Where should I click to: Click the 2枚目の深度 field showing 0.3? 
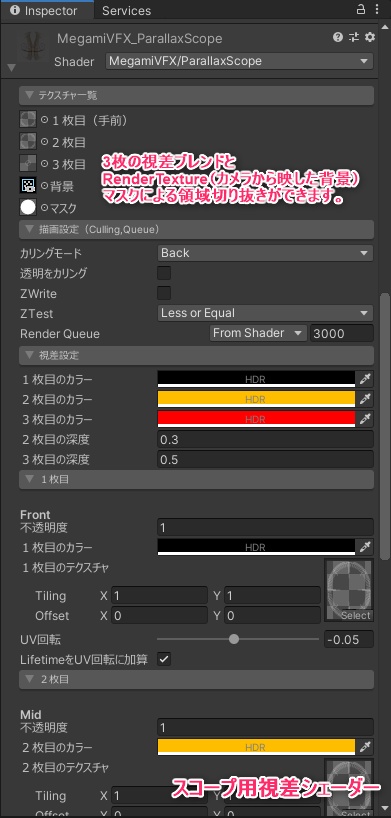(x=265, y=440)
